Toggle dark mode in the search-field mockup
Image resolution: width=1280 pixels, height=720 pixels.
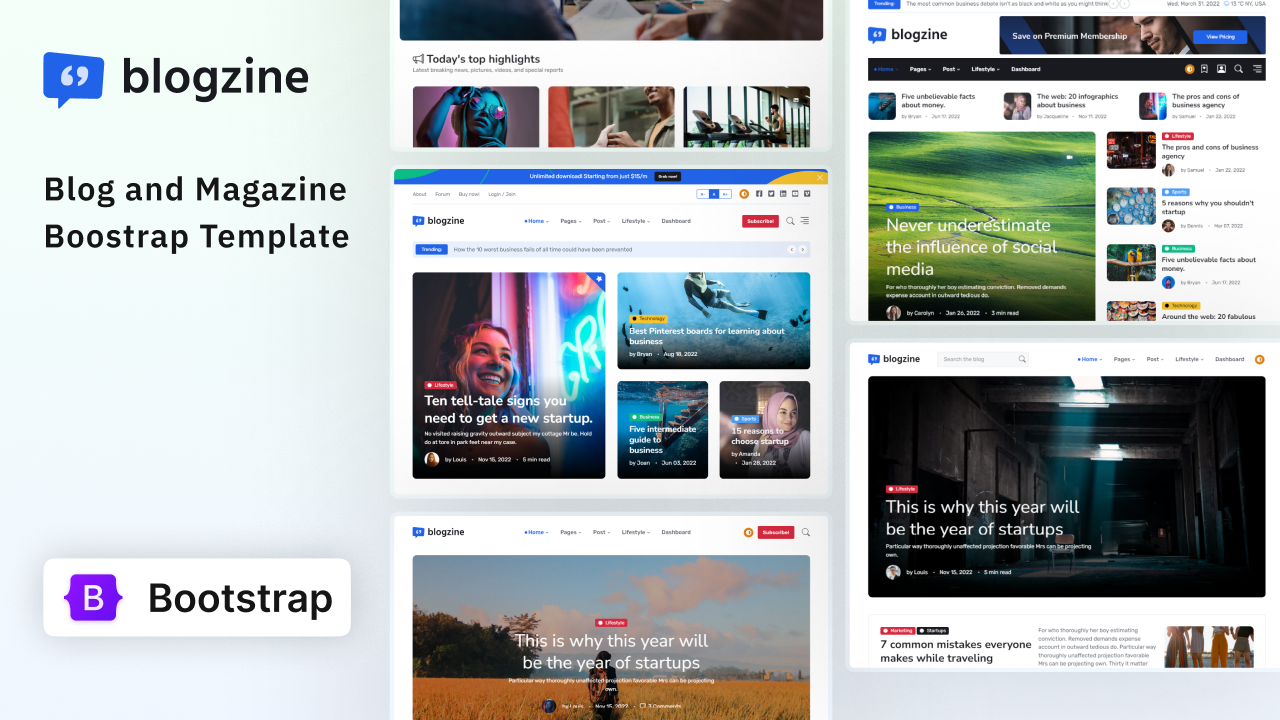(1259, 359)
